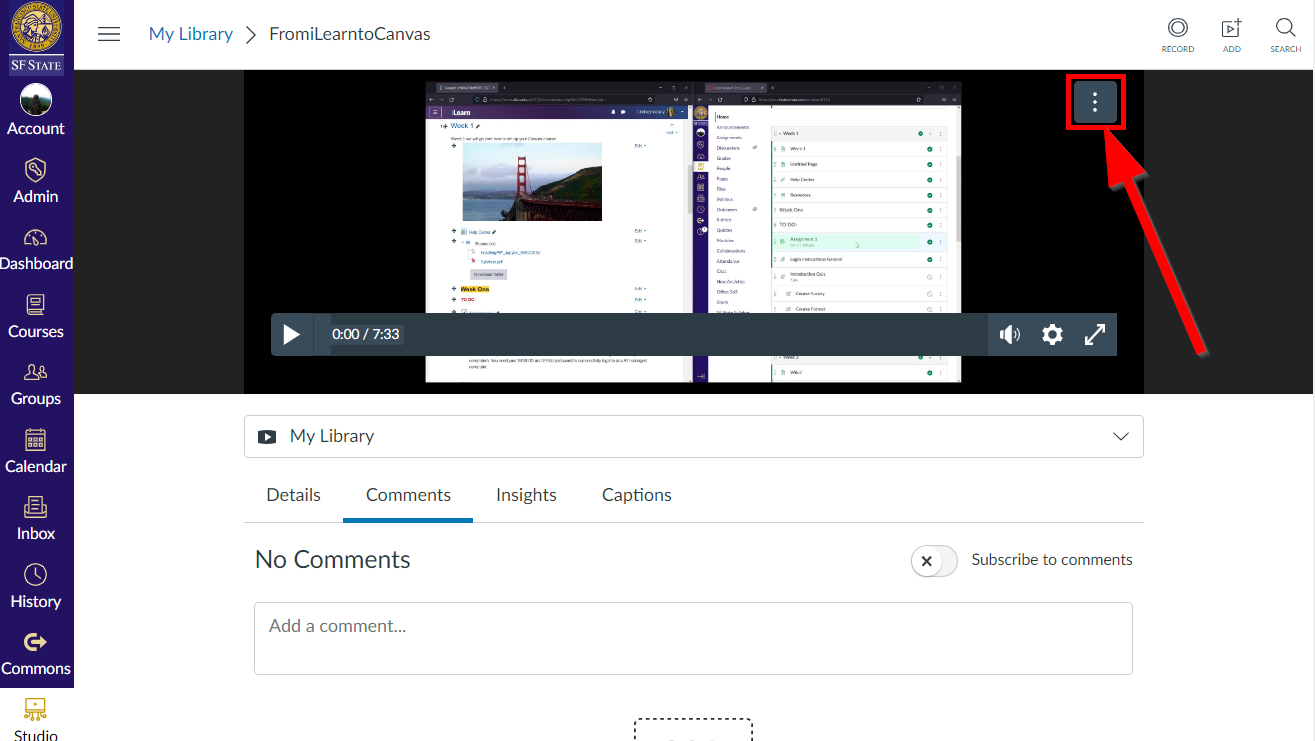Click the Add media button

(1232, 34)
